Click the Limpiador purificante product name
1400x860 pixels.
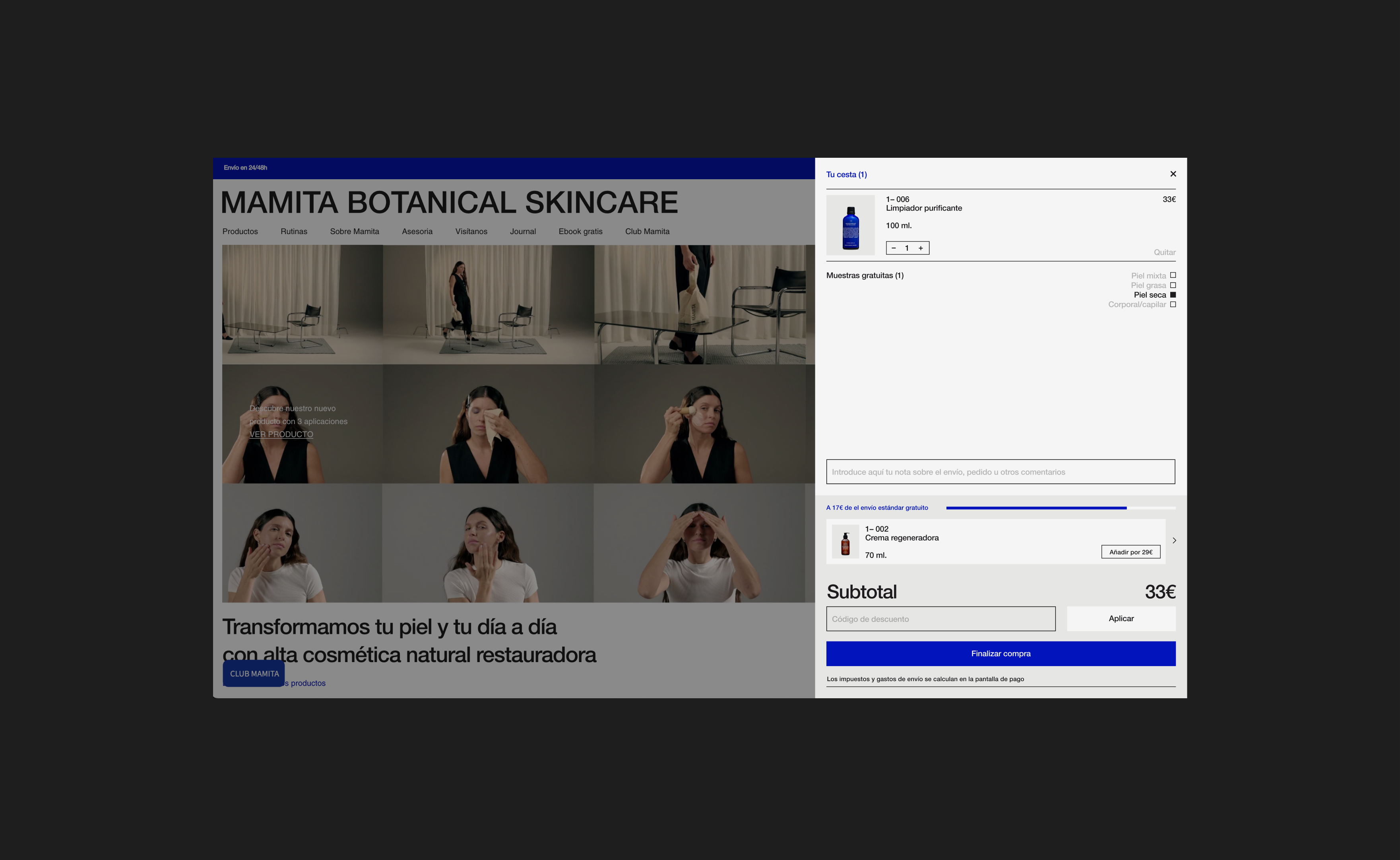tap(924, 208)
